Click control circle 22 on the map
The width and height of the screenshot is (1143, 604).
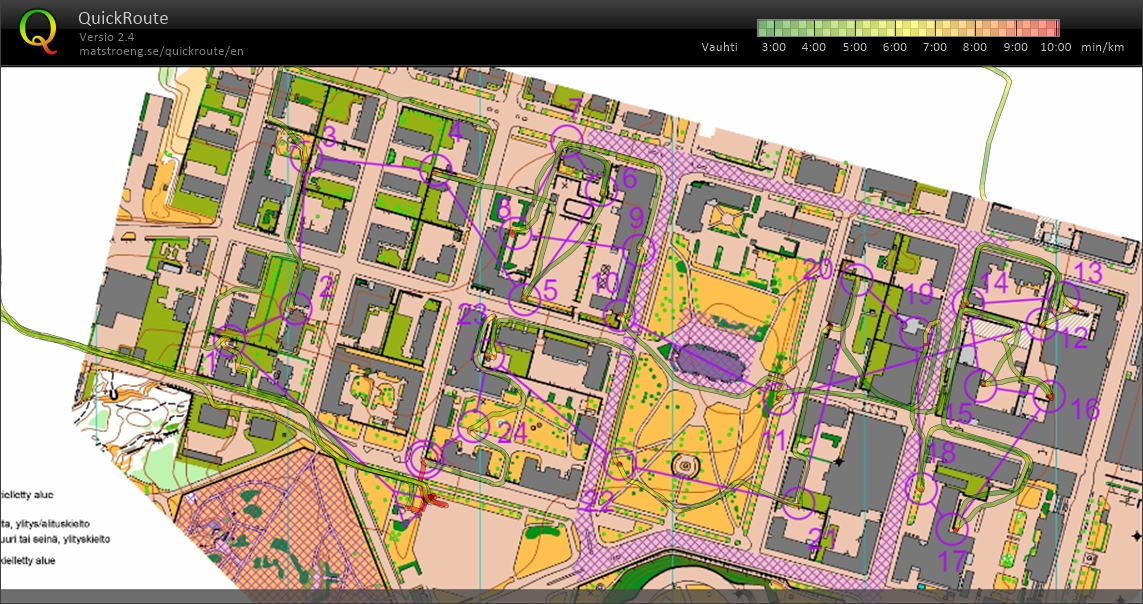point(621,465)
